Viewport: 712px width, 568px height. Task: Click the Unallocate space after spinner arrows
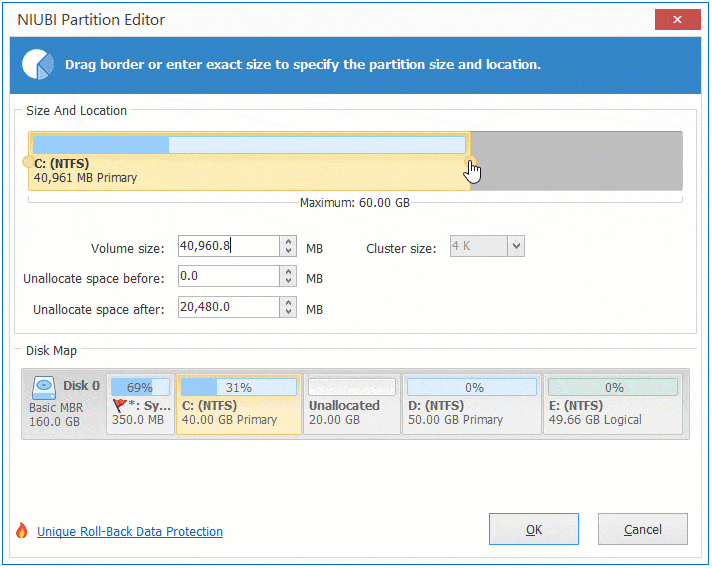pos(288,308)
